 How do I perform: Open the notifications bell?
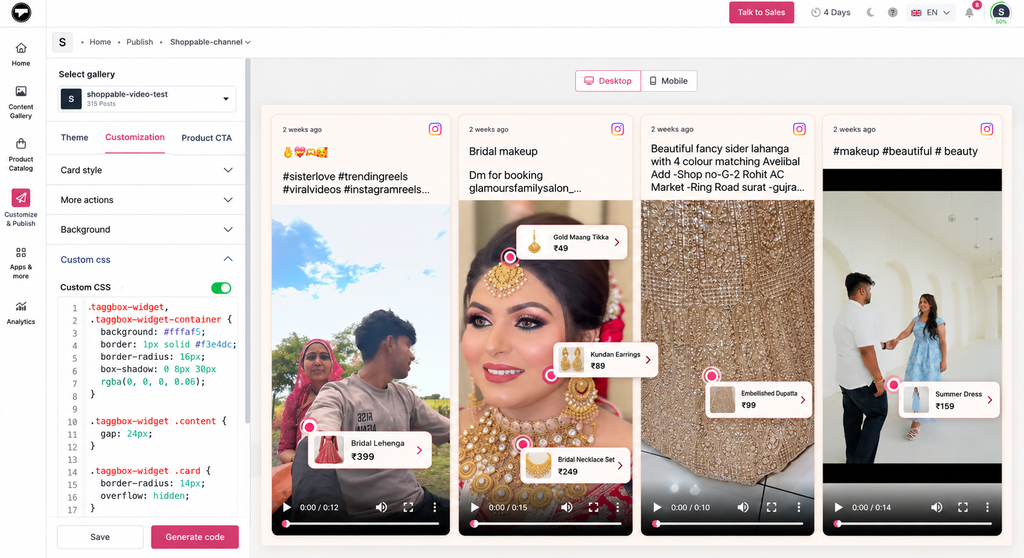970,12
